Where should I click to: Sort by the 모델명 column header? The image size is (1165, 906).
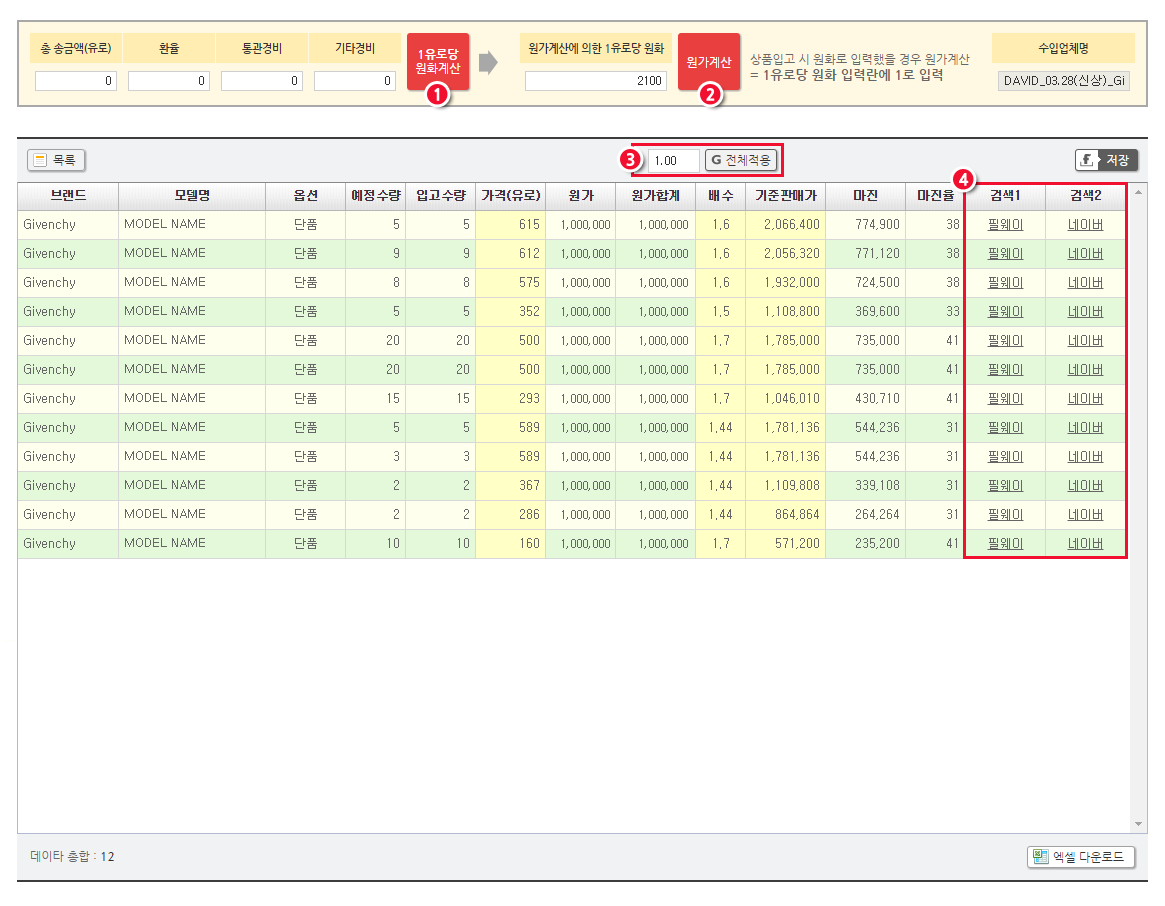pos(192,195)
